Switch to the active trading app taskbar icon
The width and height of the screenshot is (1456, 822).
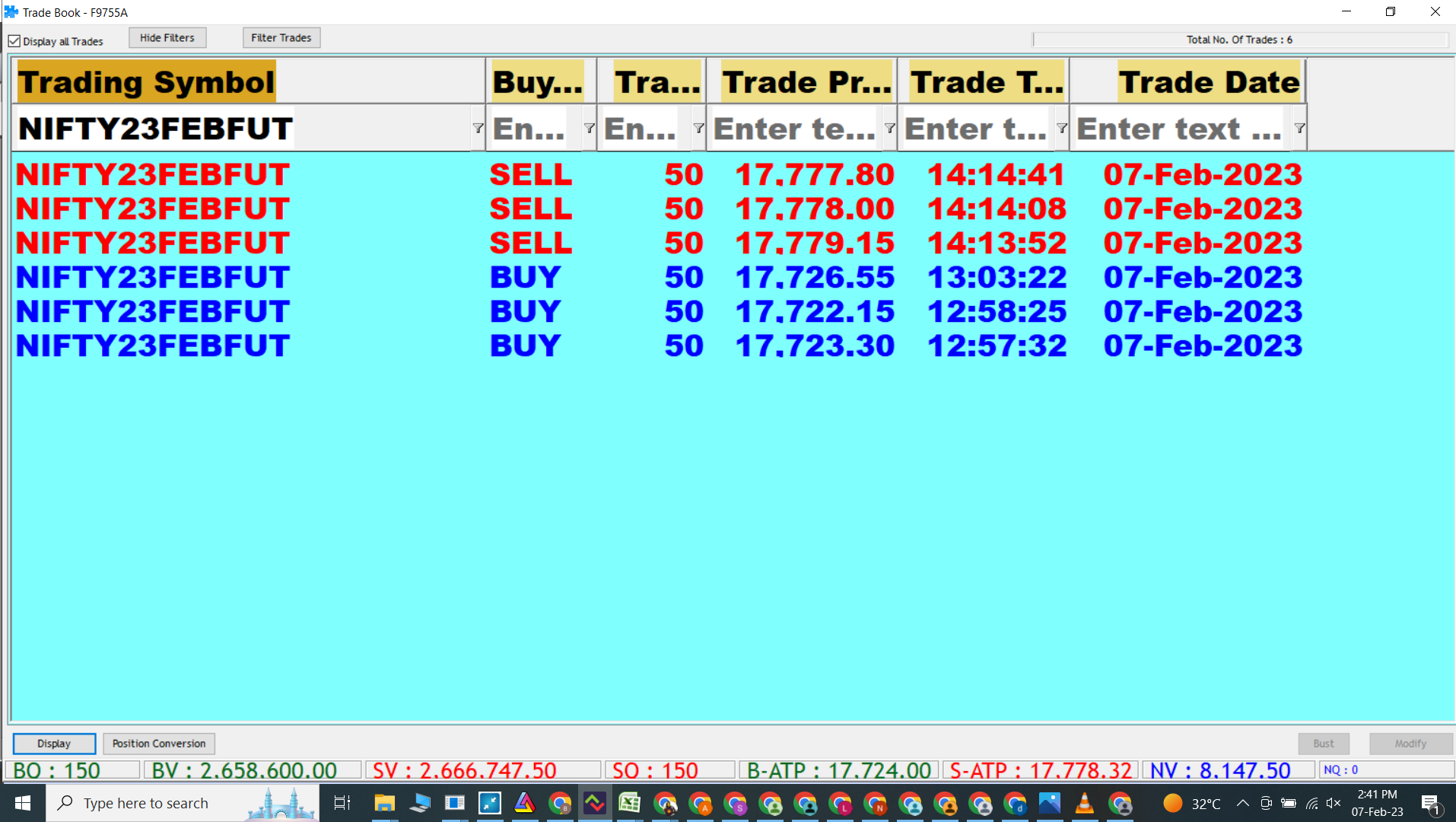click(x=594, y=803)
